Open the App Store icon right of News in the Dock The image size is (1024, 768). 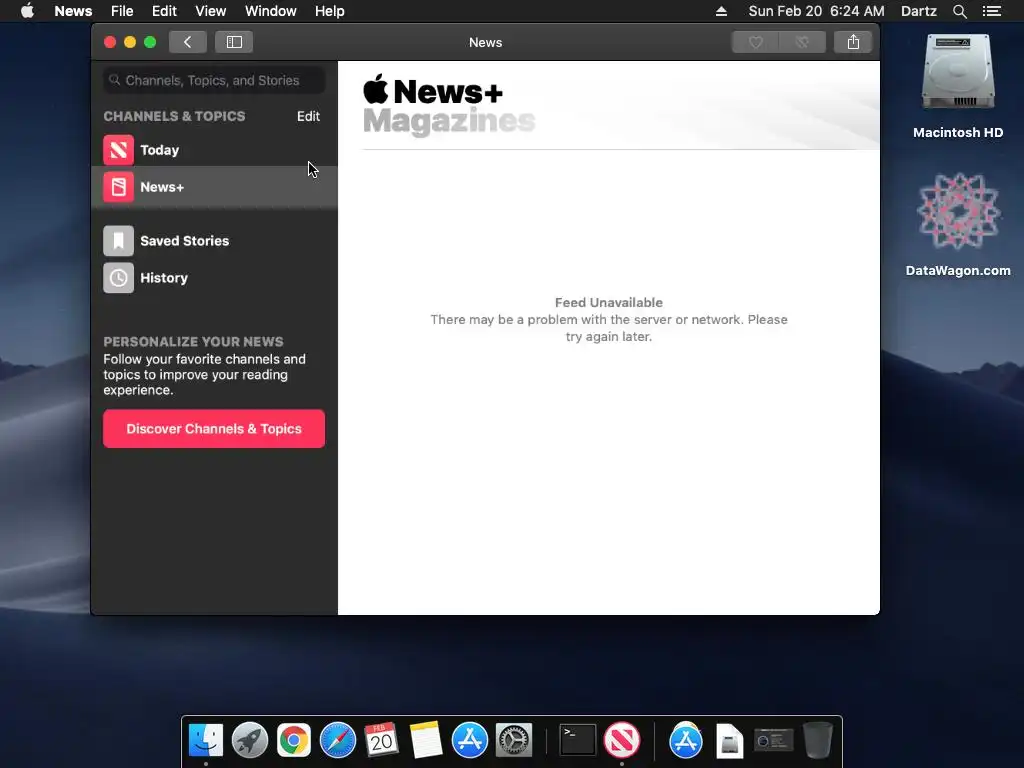click(686, 741)
